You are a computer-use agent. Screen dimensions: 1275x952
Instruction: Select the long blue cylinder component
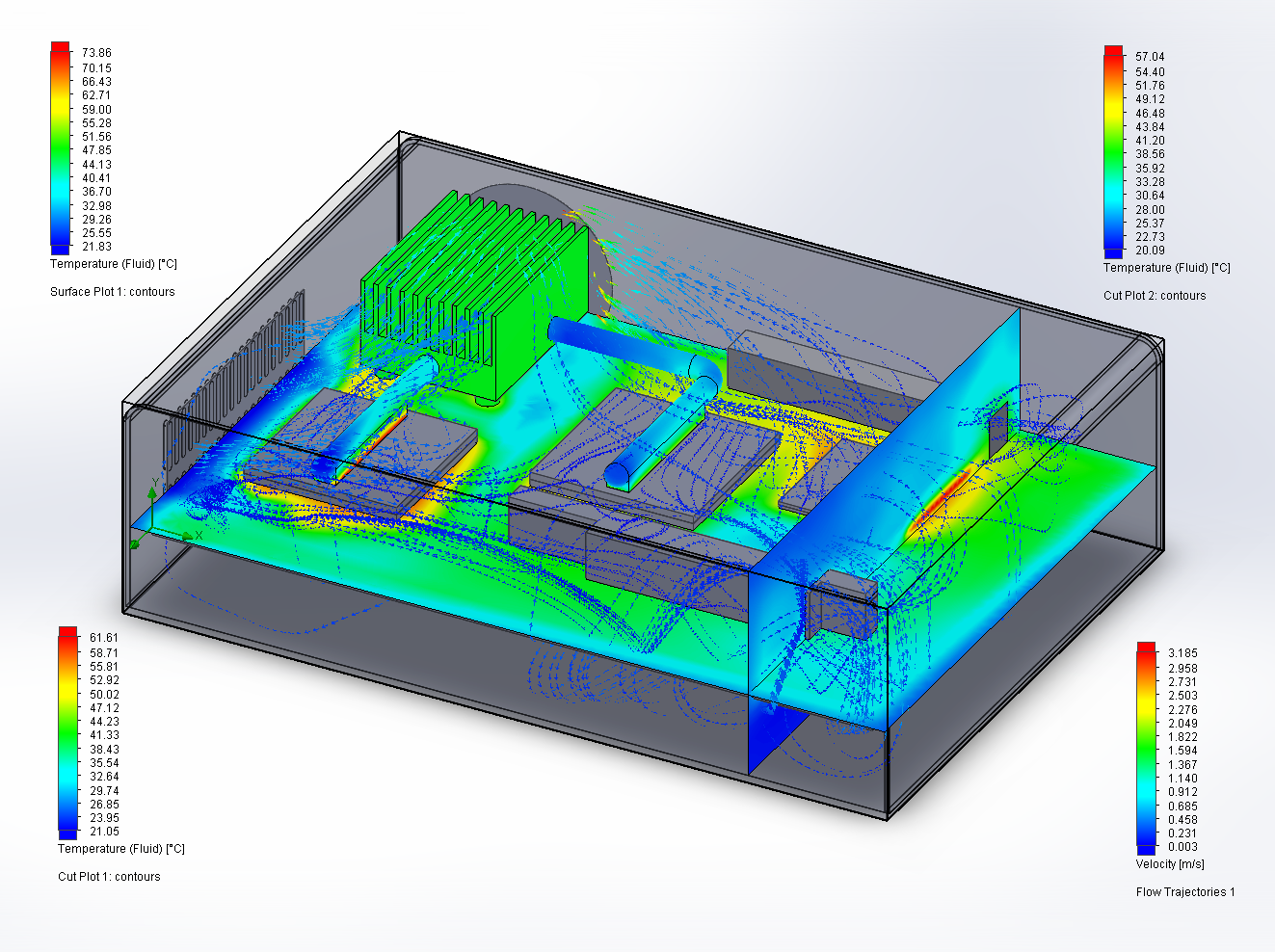pos(631,349)
